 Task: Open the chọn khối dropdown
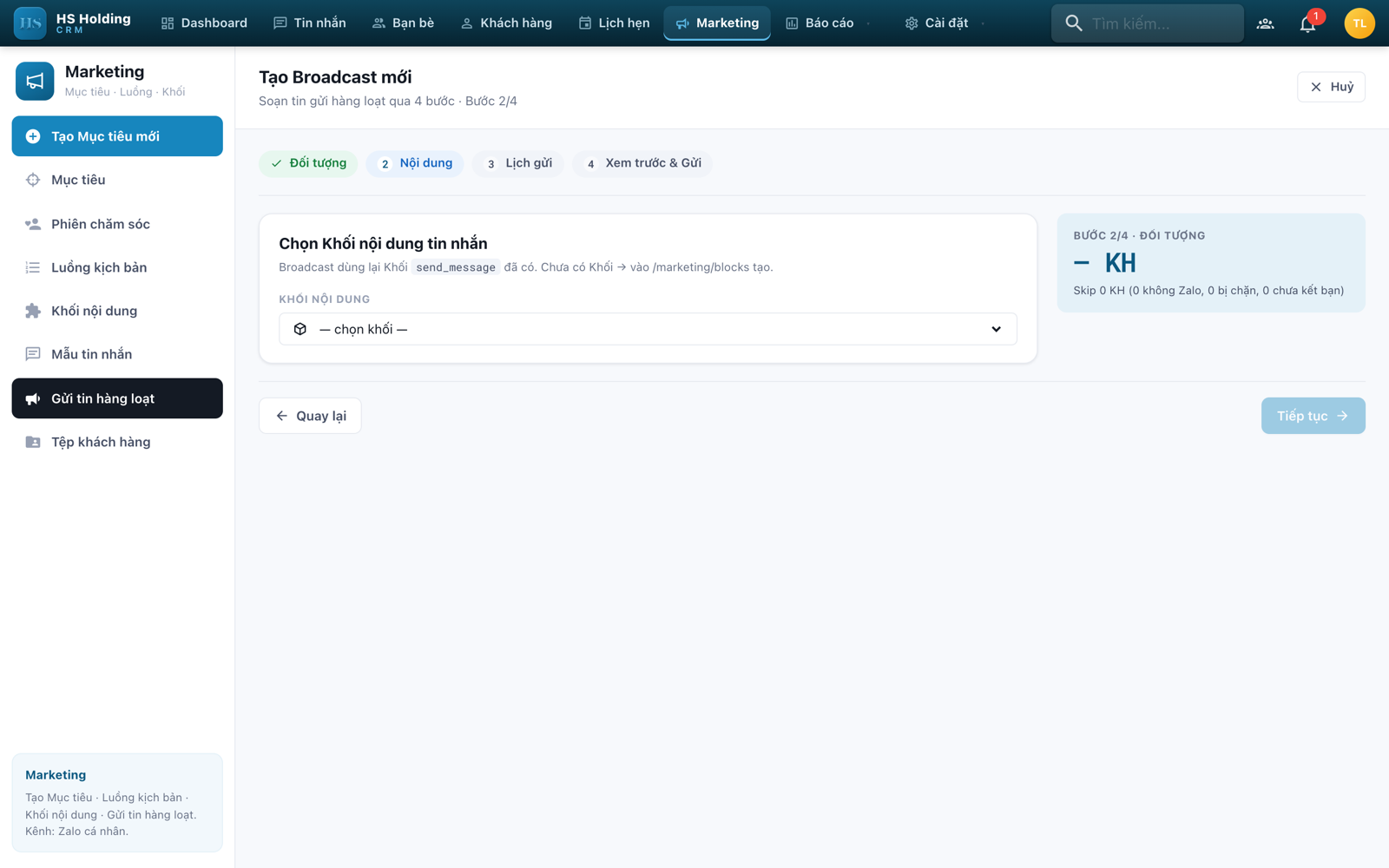point(648,329)
